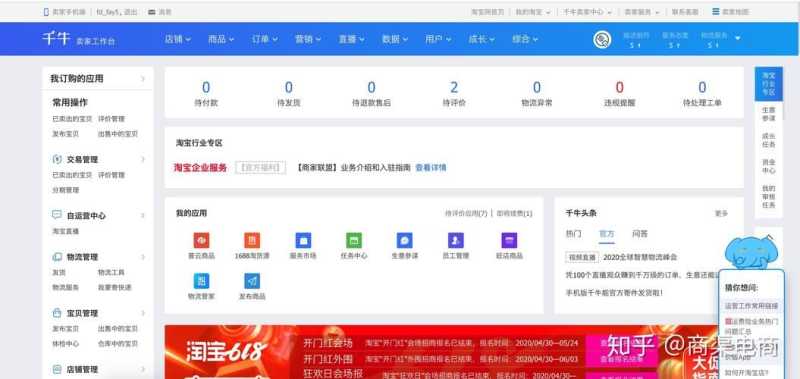Image resolution: width=800 pixels, height=379 pixels.
Task: Click the round avatar icon in blue header
Action: [x=602, y=39]
